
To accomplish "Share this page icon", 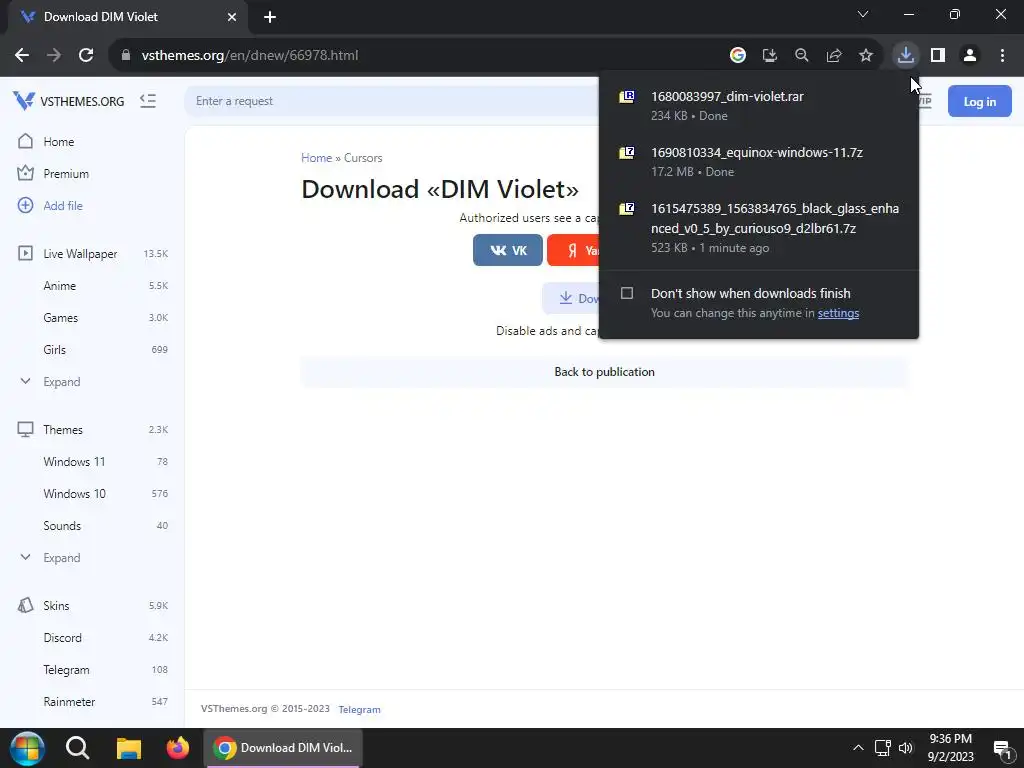I will point(834,56).
